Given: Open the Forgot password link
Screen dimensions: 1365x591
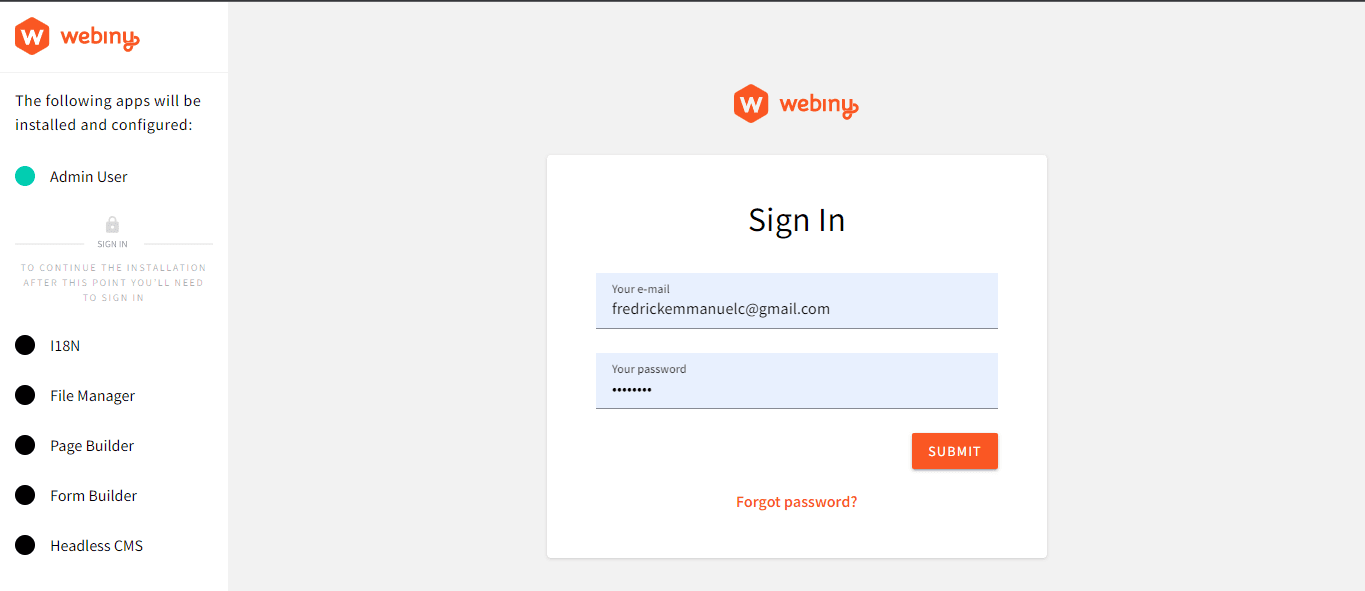Looking at the screenshot, I should tap(796, 502).
